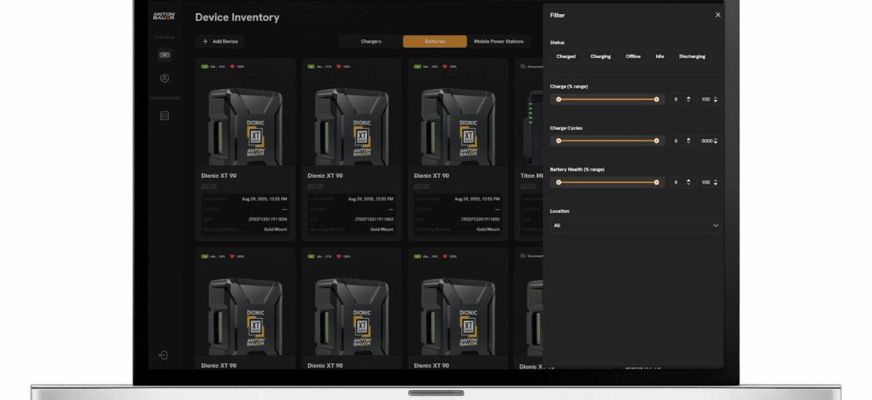The height and width of the screenshot is (400, 872).
Task: Adjust Charge range maximum value stepper
Action: coord(715,99)
